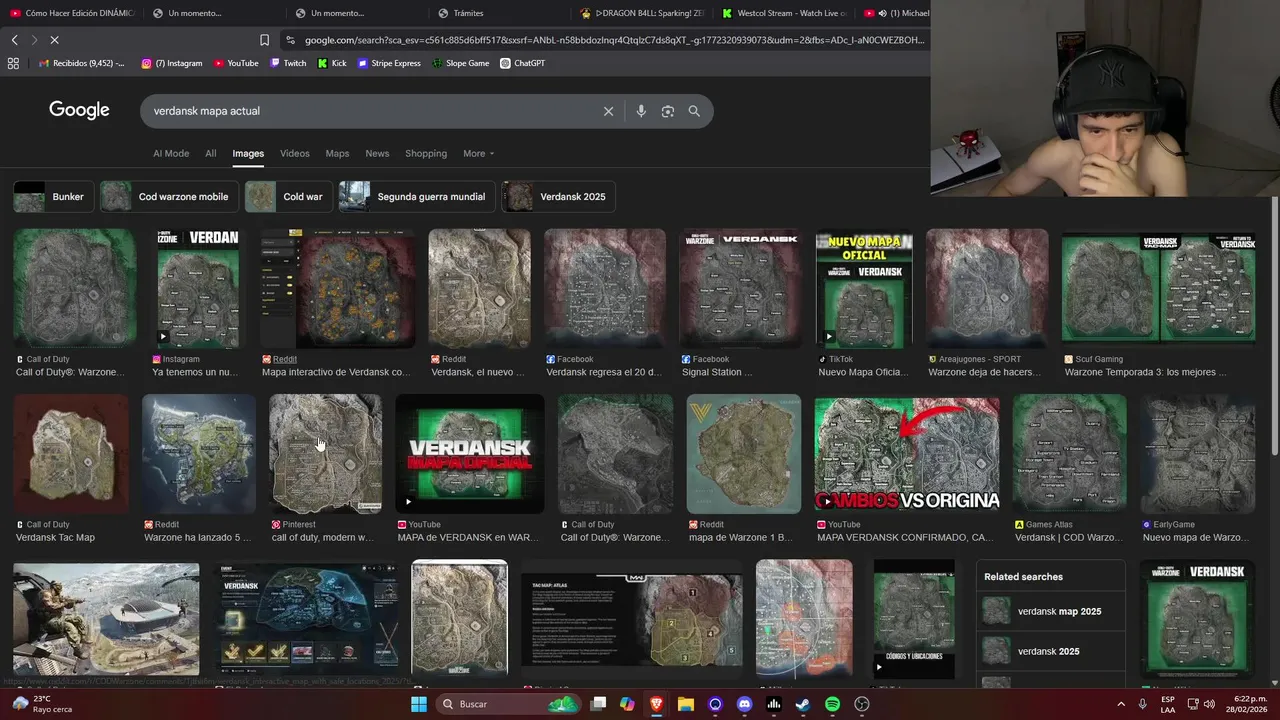This screenshot has width=1280, height=720.
Task: Open the ChatGPT bookmark
Action: tap(522, 63)
